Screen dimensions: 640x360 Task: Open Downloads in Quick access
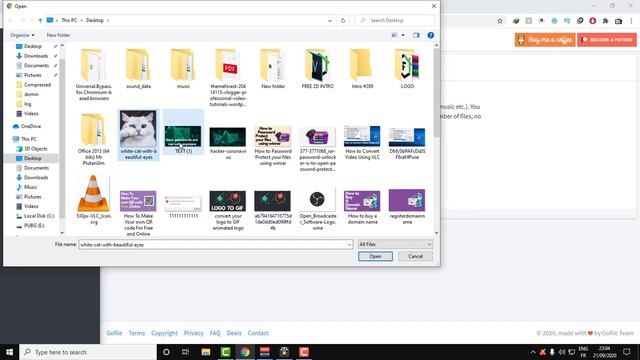click(x=36, y=56)
